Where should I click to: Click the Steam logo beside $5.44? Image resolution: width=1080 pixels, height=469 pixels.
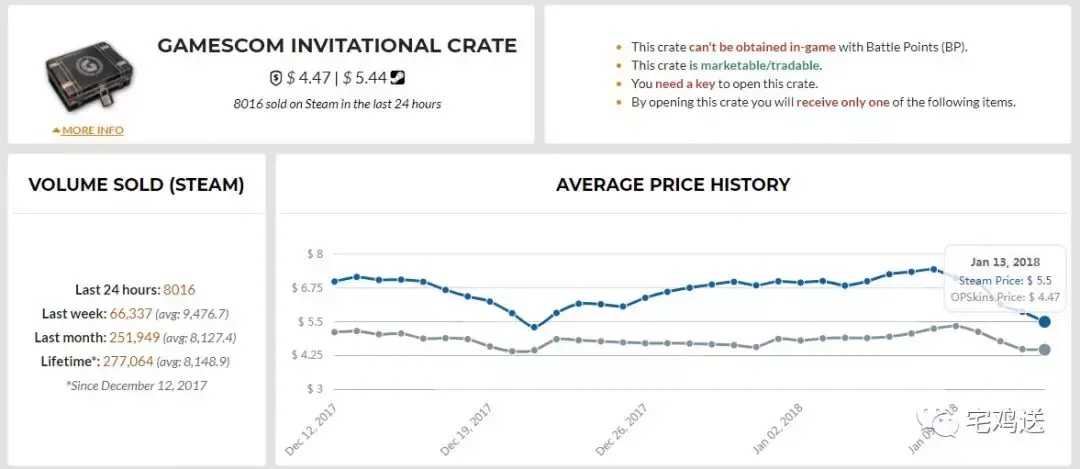(398, 77)
